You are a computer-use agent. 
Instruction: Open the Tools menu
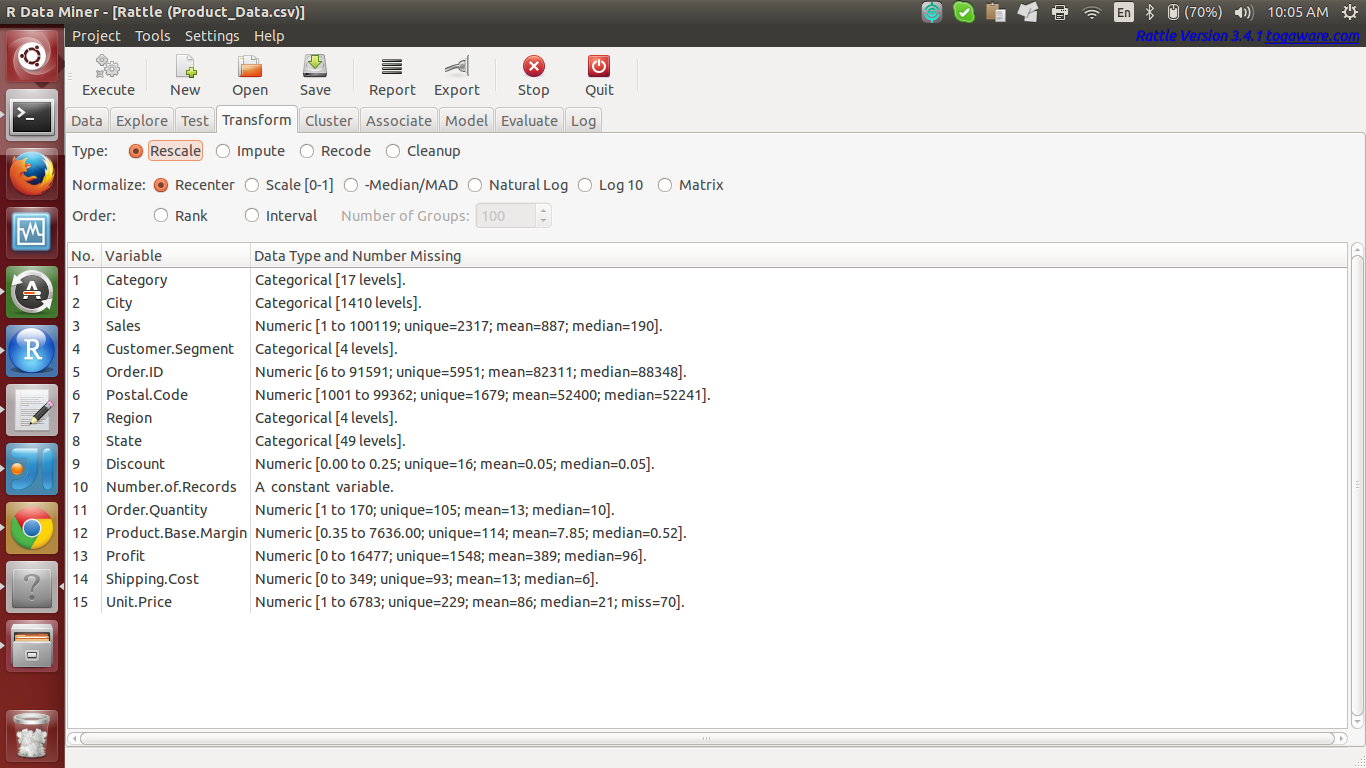pos(153,36)
